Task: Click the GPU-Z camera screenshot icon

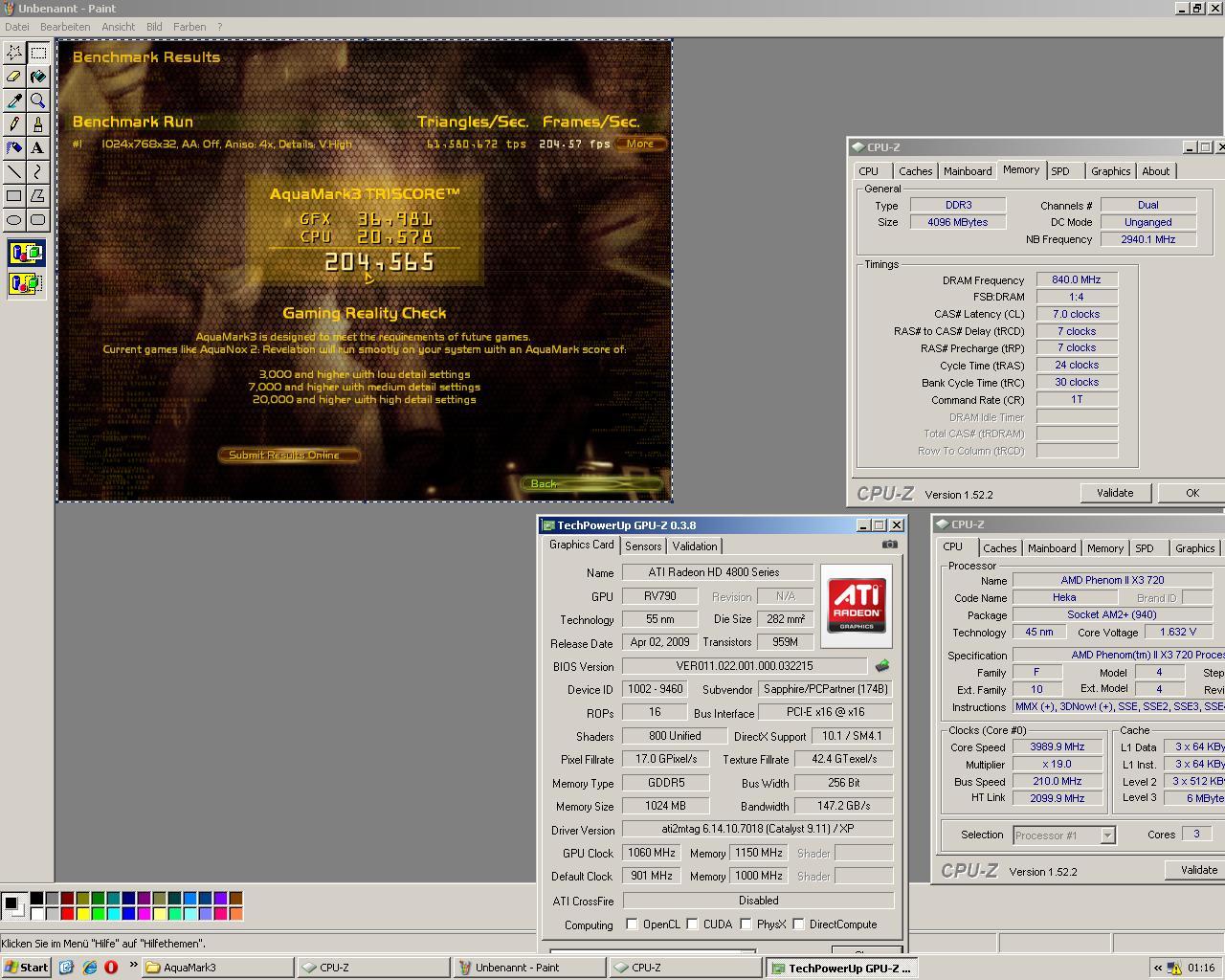Action: coord(890,545)
